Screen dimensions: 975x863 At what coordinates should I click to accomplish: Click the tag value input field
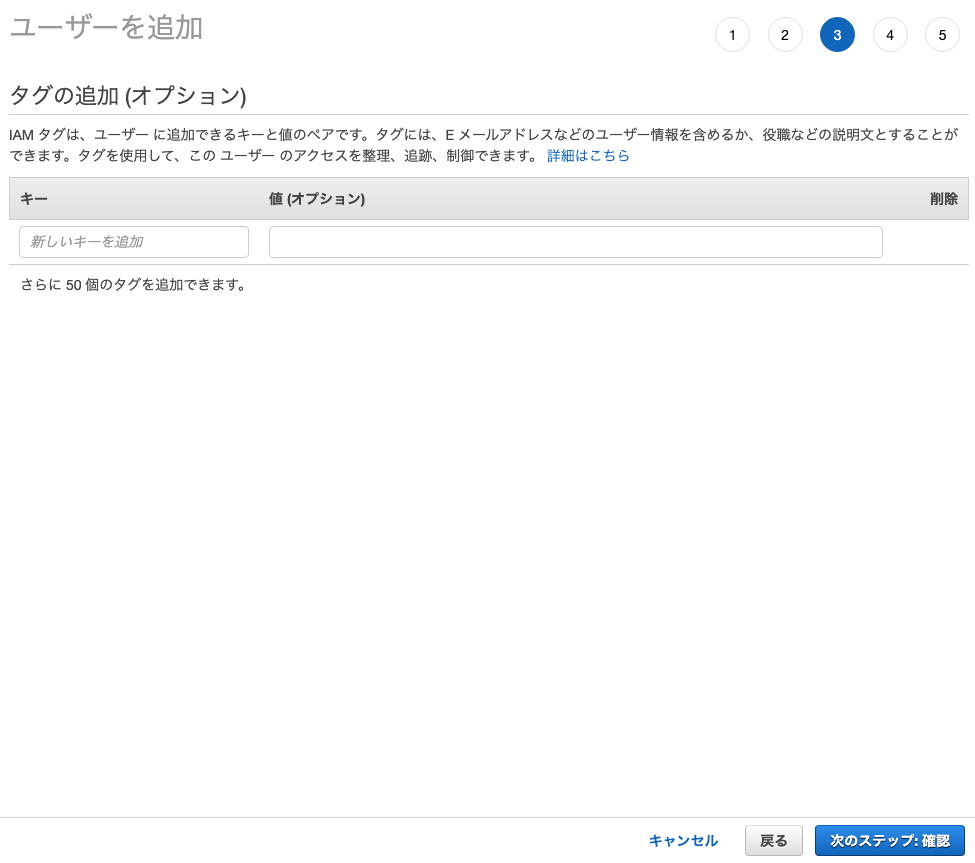576,242
